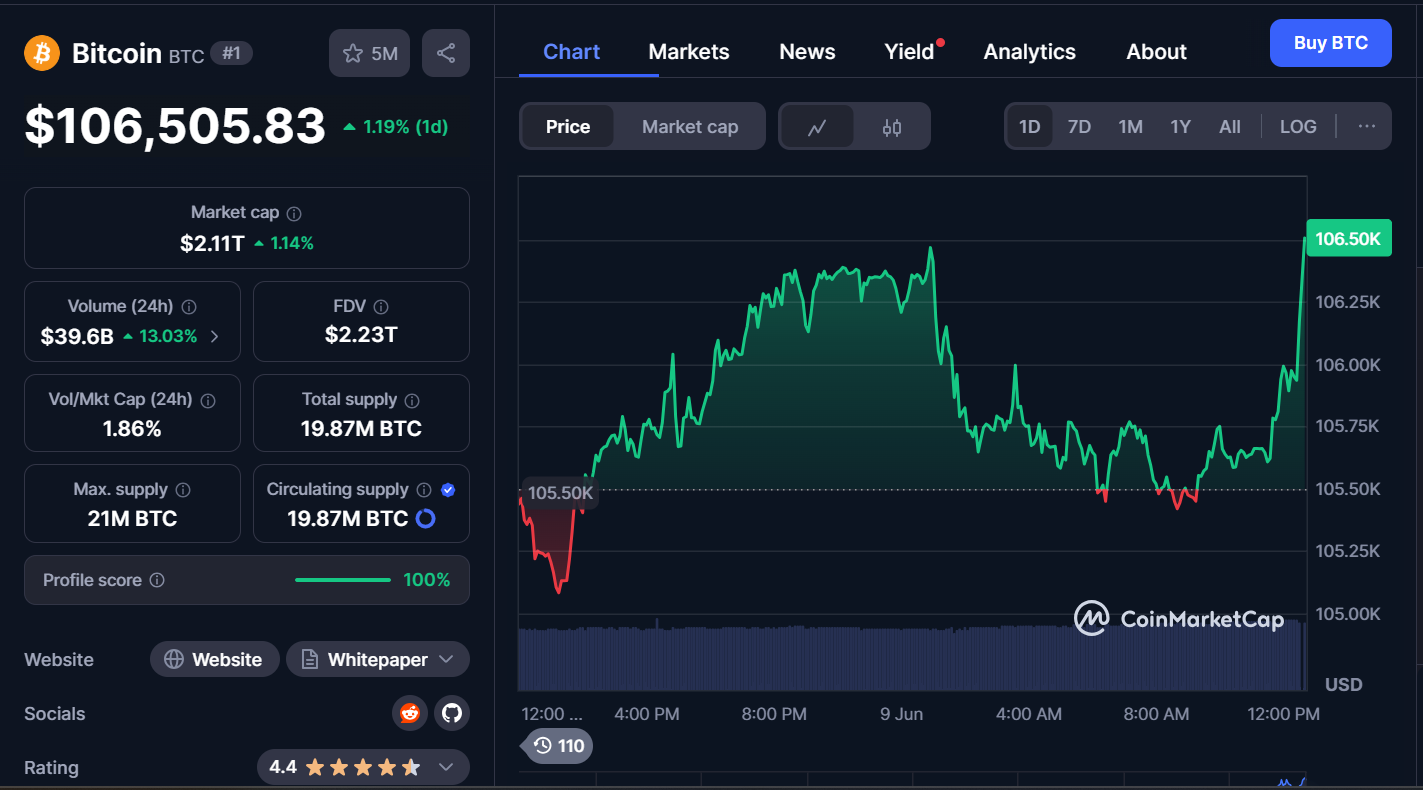
Task: Click the volume bars below the chart
Action: coord(911,656)
